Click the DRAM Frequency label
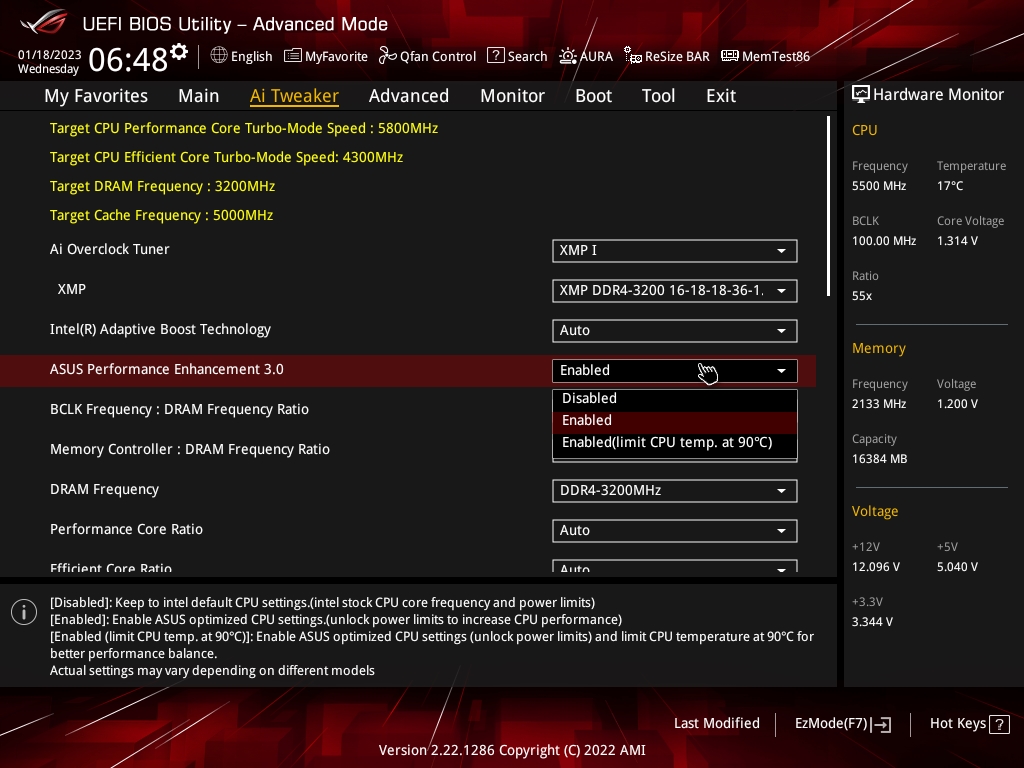The width and height of the screenshot is (1024, 768). tap(104, 489)
